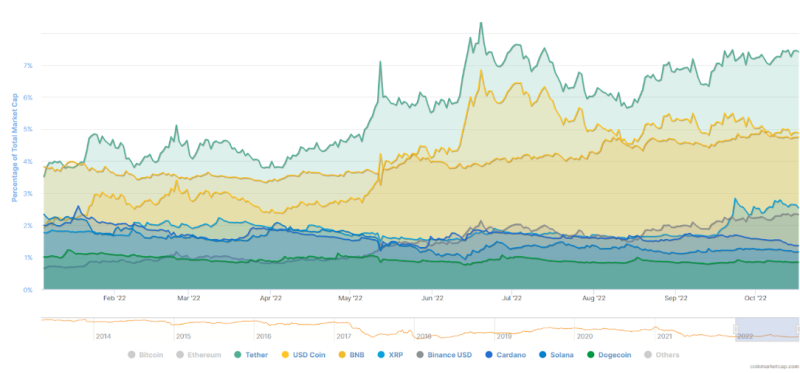Click the Dogecoin green legend dot

(x=590, y=355)
